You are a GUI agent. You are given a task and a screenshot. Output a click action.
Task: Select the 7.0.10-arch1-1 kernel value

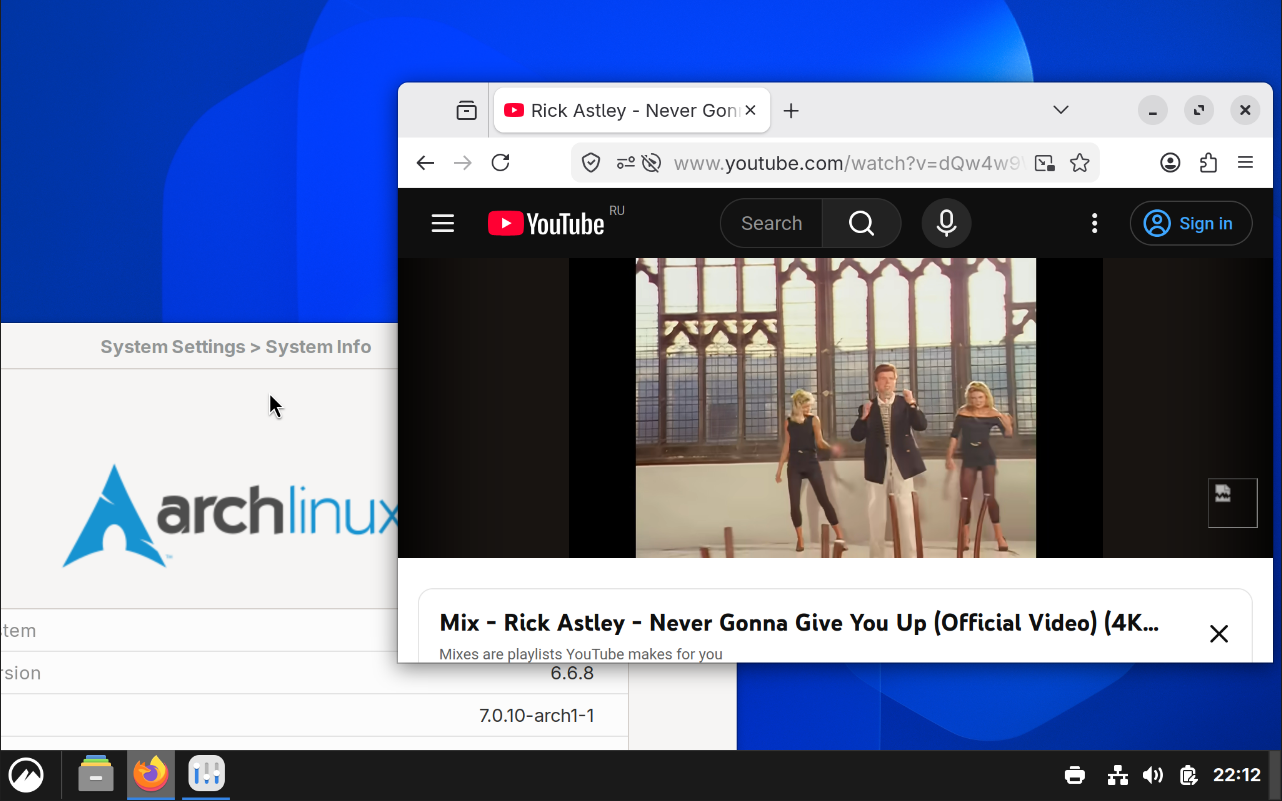pos(537,716)
